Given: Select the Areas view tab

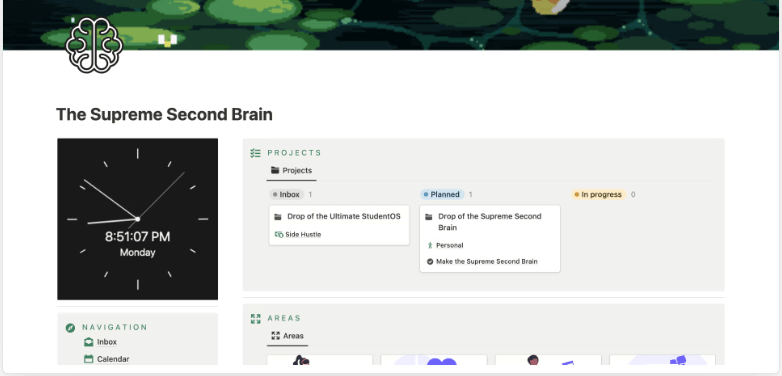Looking at the screenshot, I should 287,336.
